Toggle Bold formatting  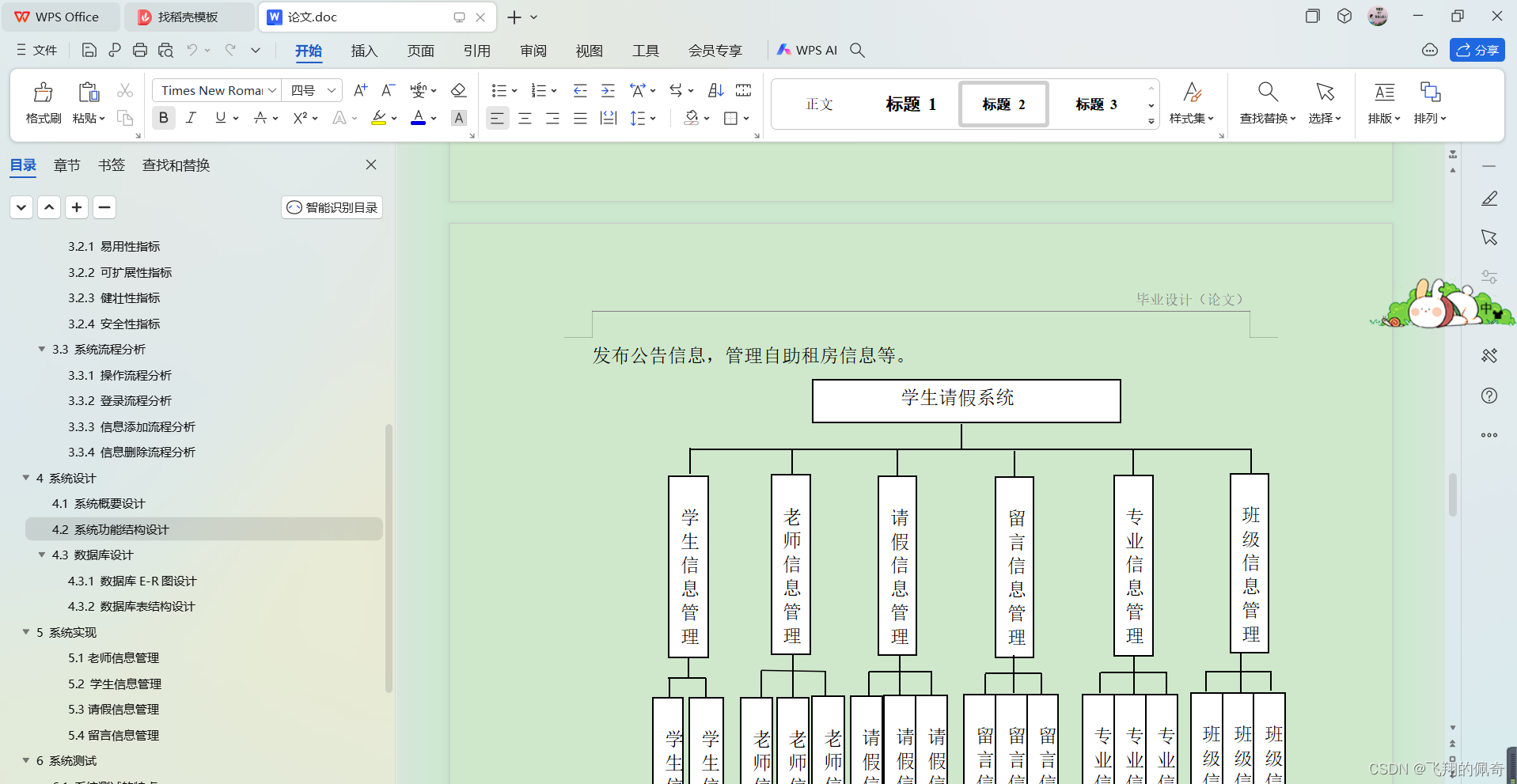[164, 118]
